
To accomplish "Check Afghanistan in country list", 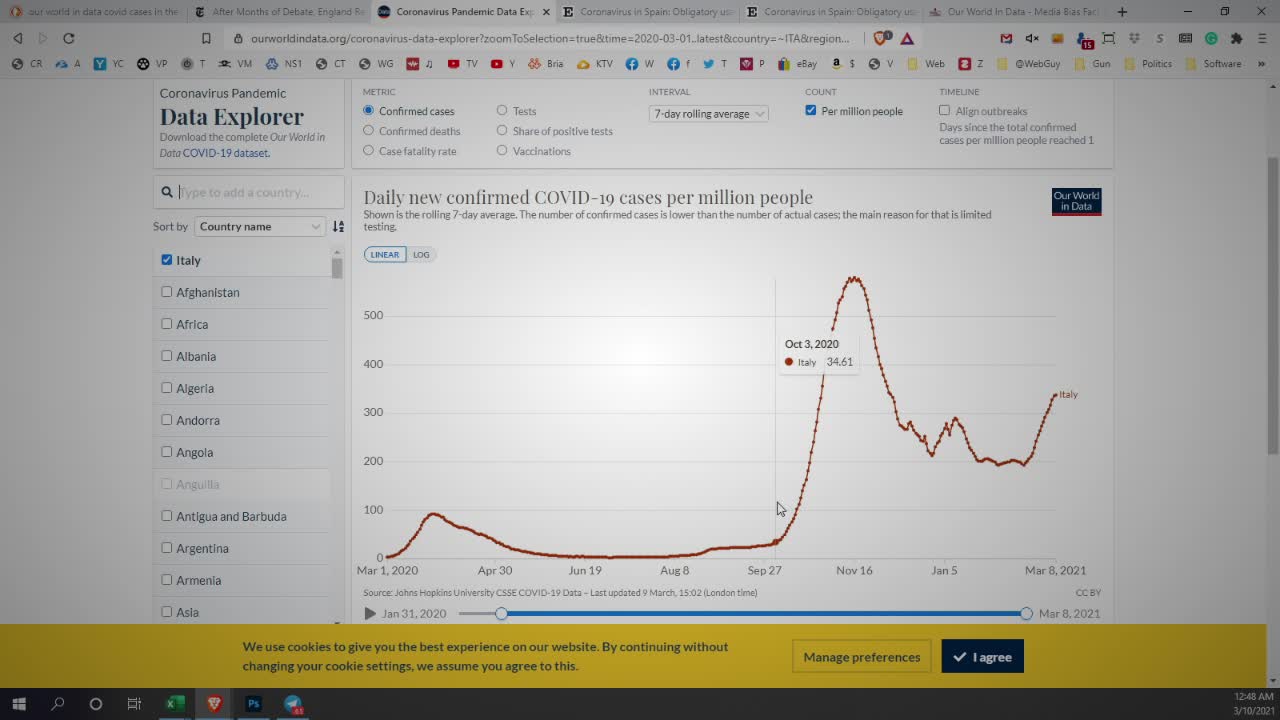I will pos(167,292).
